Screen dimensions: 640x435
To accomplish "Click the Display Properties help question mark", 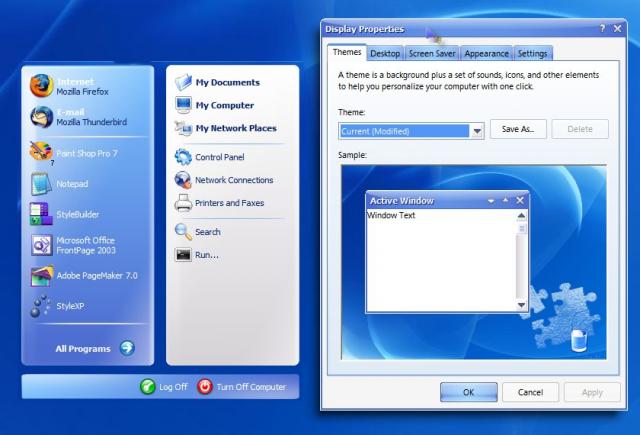I will pos(602,29).
